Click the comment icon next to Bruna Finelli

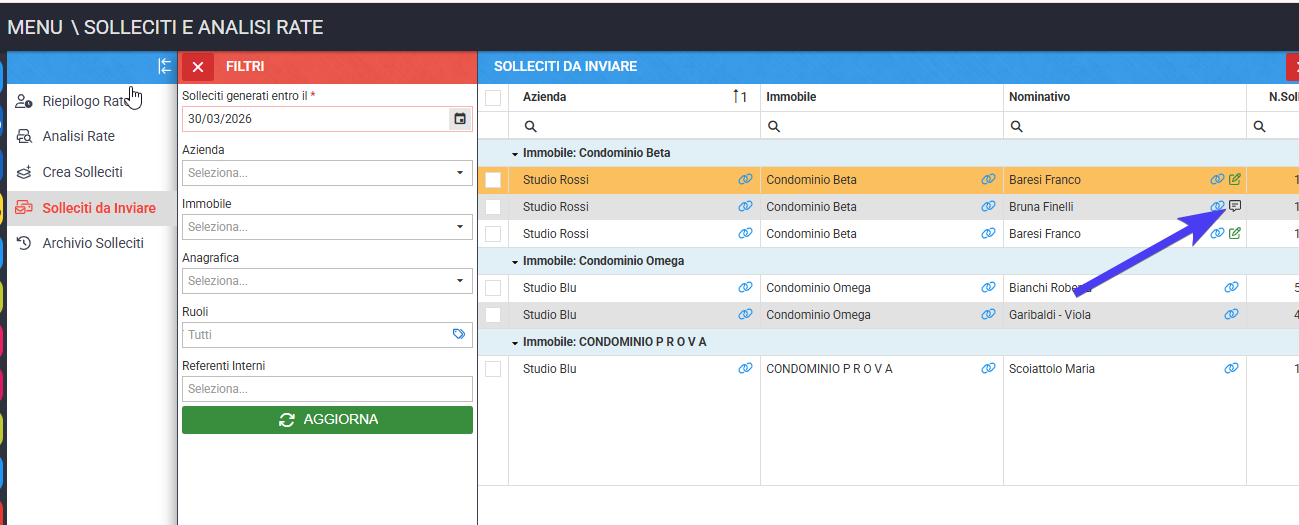1235,207
